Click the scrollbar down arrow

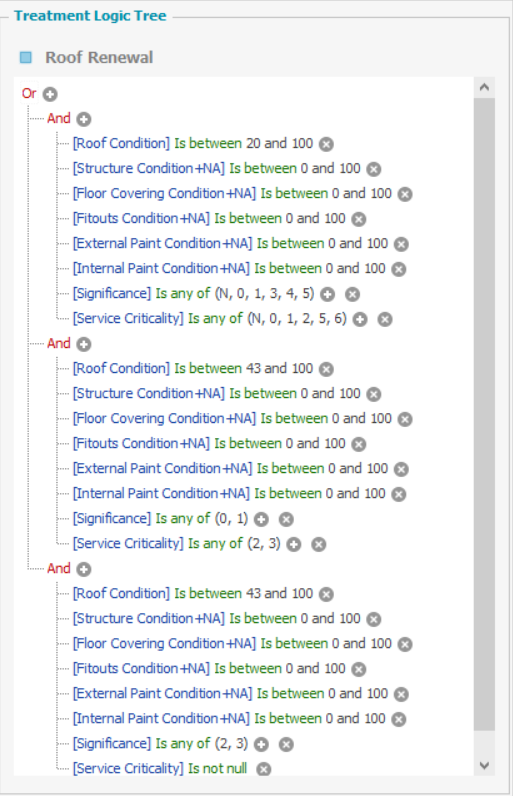484,765
